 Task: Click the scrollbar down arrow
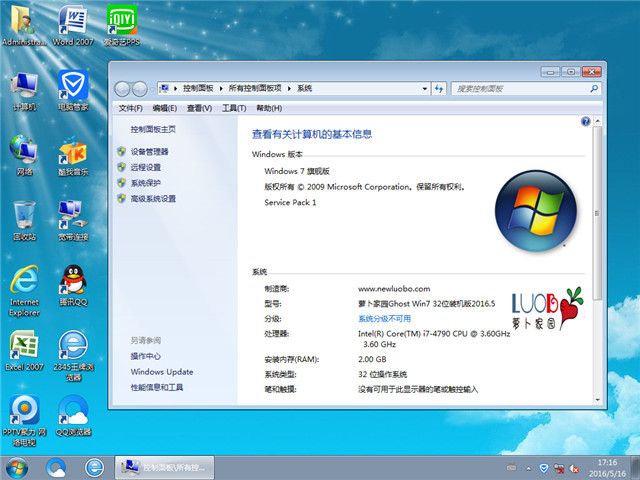click(598, 400)
